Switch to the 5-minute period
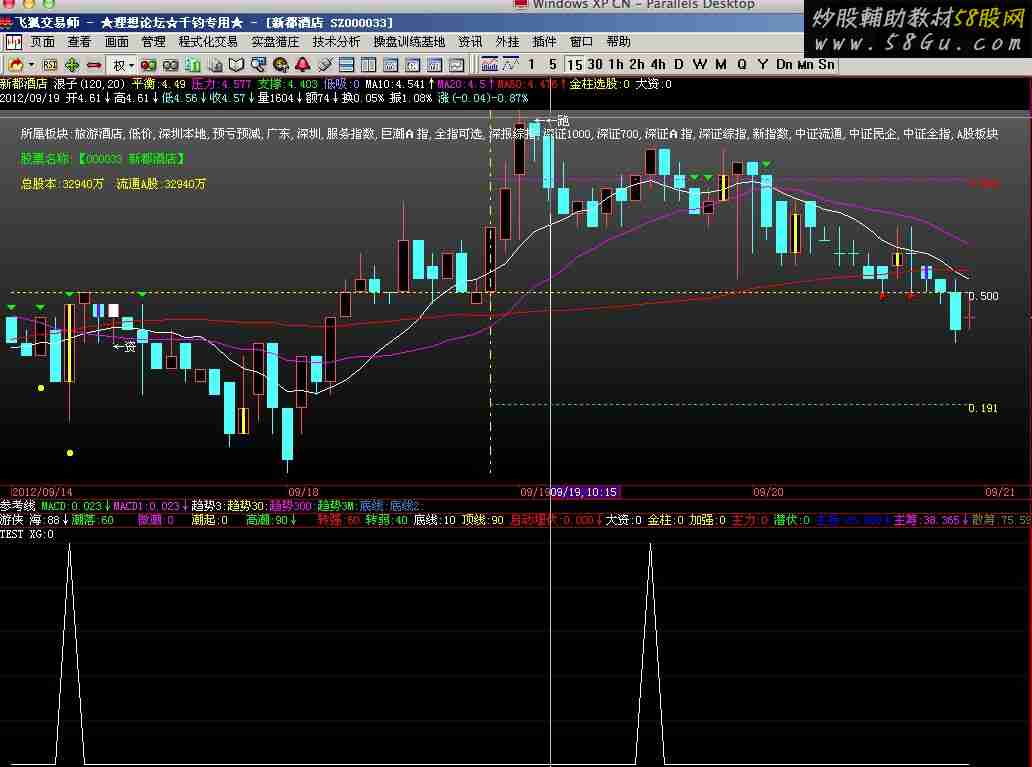 coord(553,65)
